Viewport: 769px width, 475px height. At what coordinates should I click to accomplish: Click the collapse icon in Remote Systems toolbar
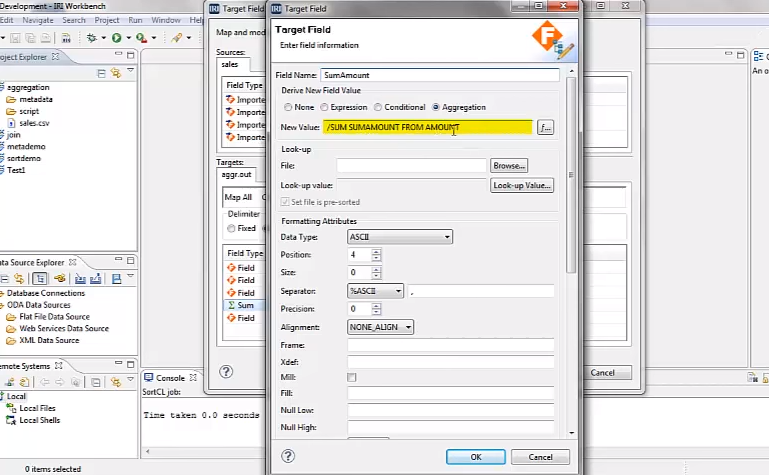point(96,382)
